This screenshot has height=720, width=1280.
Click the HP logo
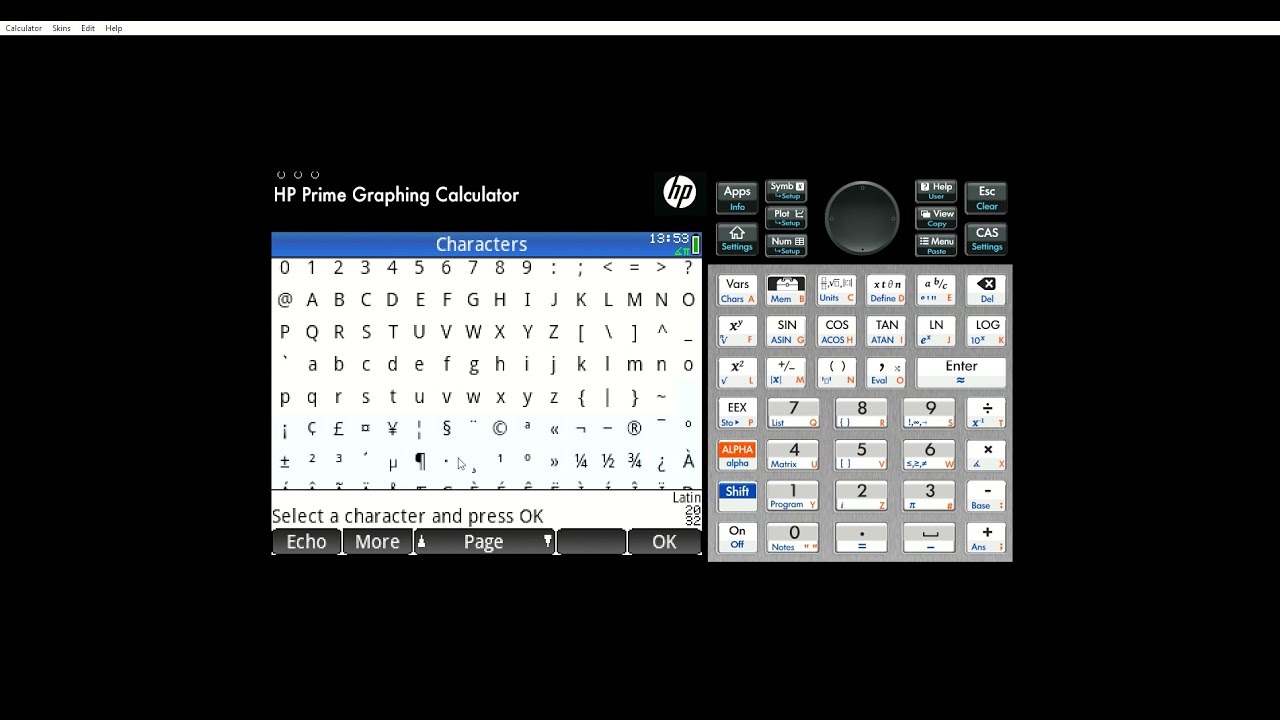coord(679,192)
